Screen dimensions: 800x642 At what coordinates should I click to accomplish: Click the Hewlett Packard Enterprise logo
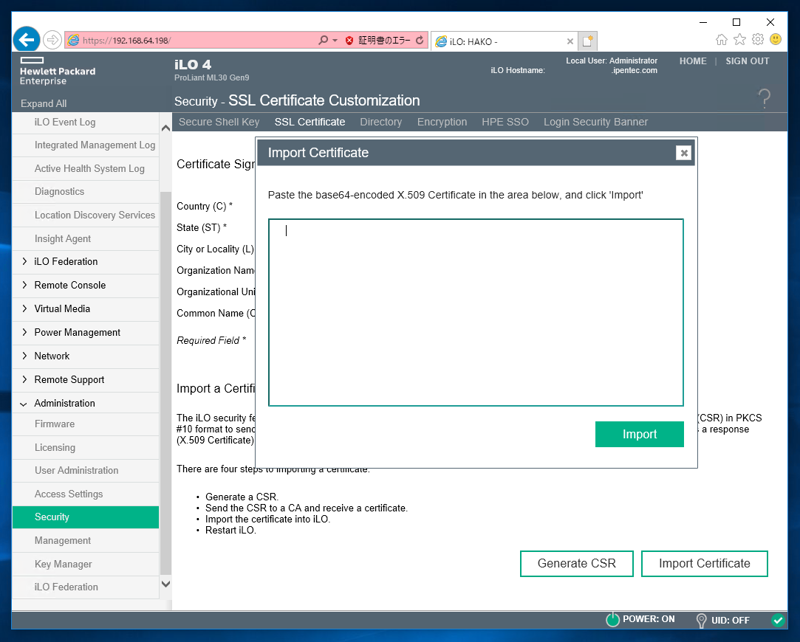[57, 71]
